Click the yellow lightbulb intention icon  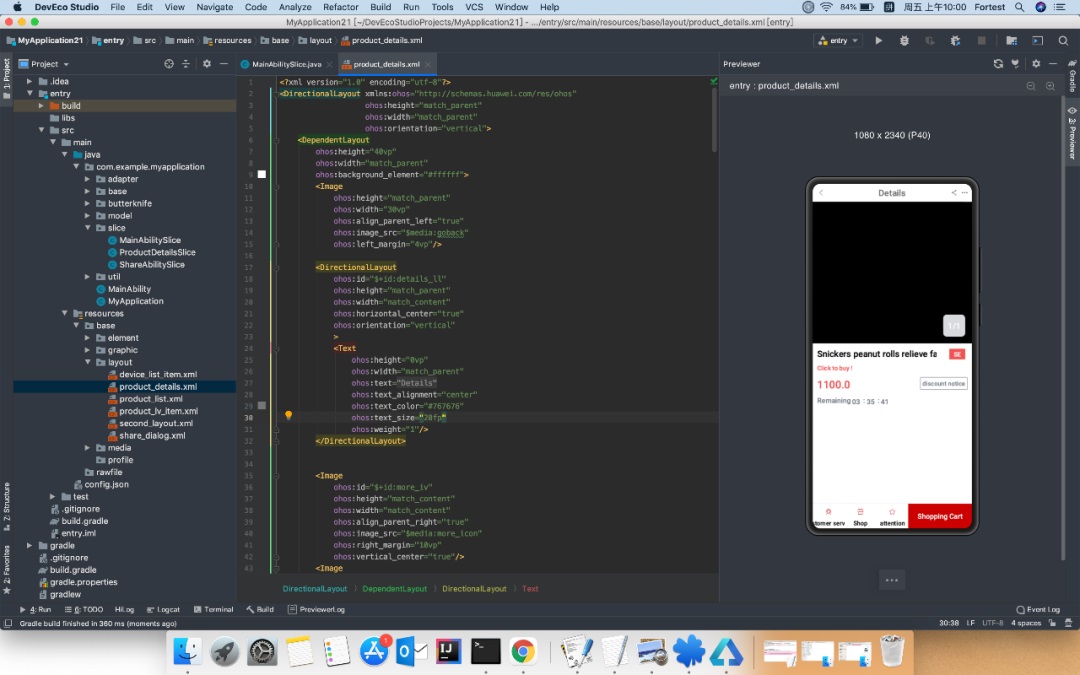[288, 415]
